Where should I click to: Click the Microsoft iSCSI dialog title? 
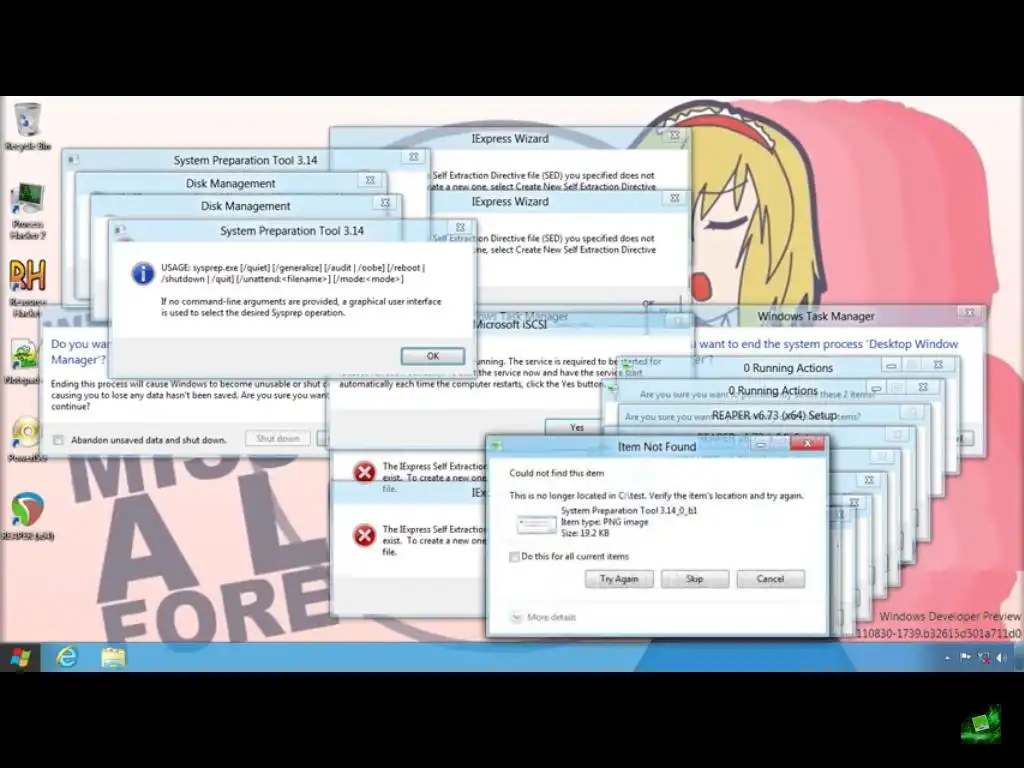click(x=509, y=325)
